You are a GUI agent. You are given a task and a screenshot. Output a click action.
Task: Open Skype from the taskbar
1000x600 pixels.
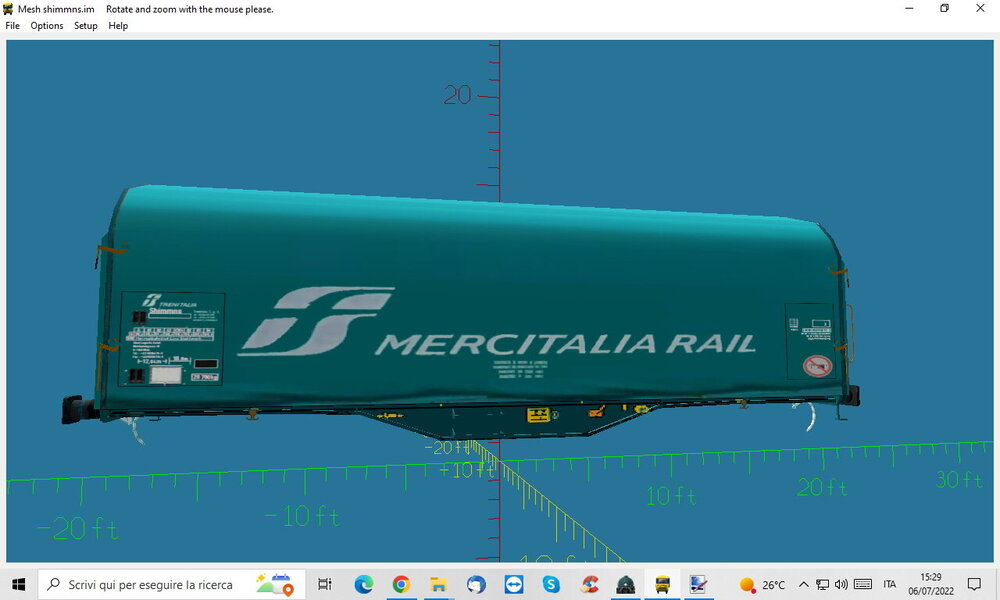(x=551, y=584)
